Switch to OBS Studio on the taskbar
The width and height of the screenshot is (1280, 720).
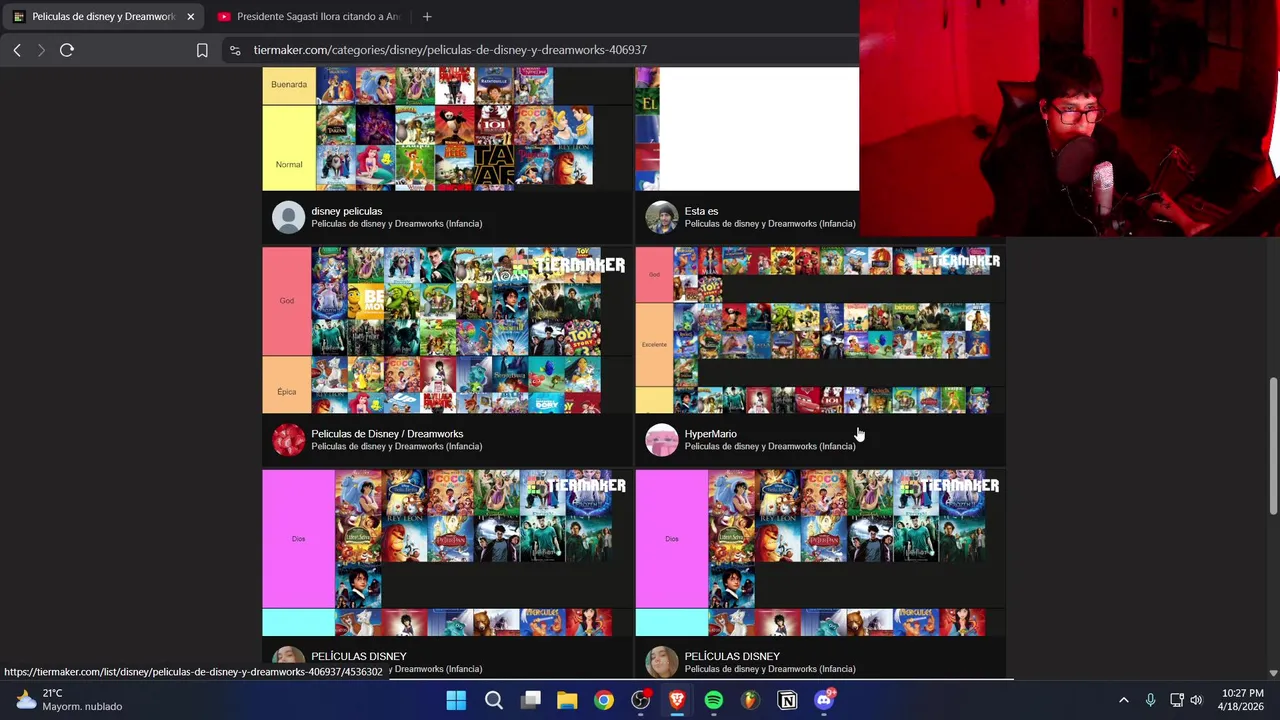pyautogui.click(x=640, y=700)
